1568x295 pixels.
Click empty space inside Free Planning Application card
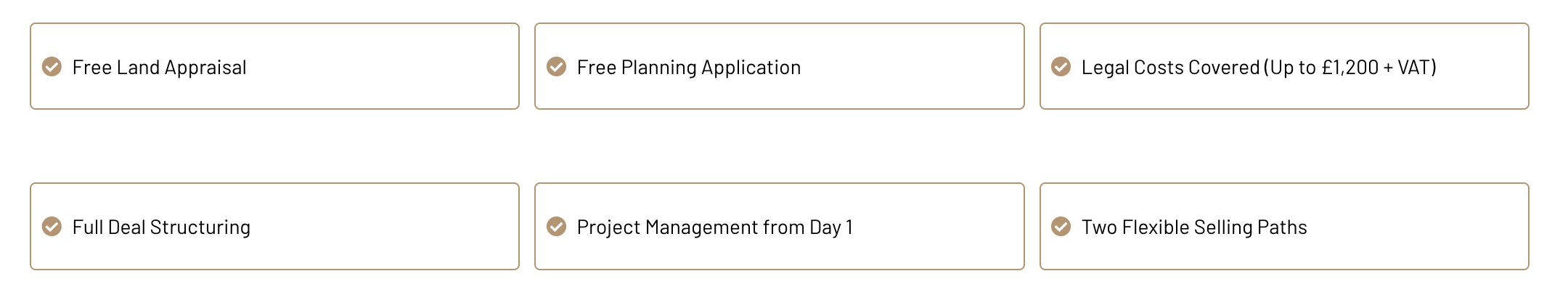point(915,67)
